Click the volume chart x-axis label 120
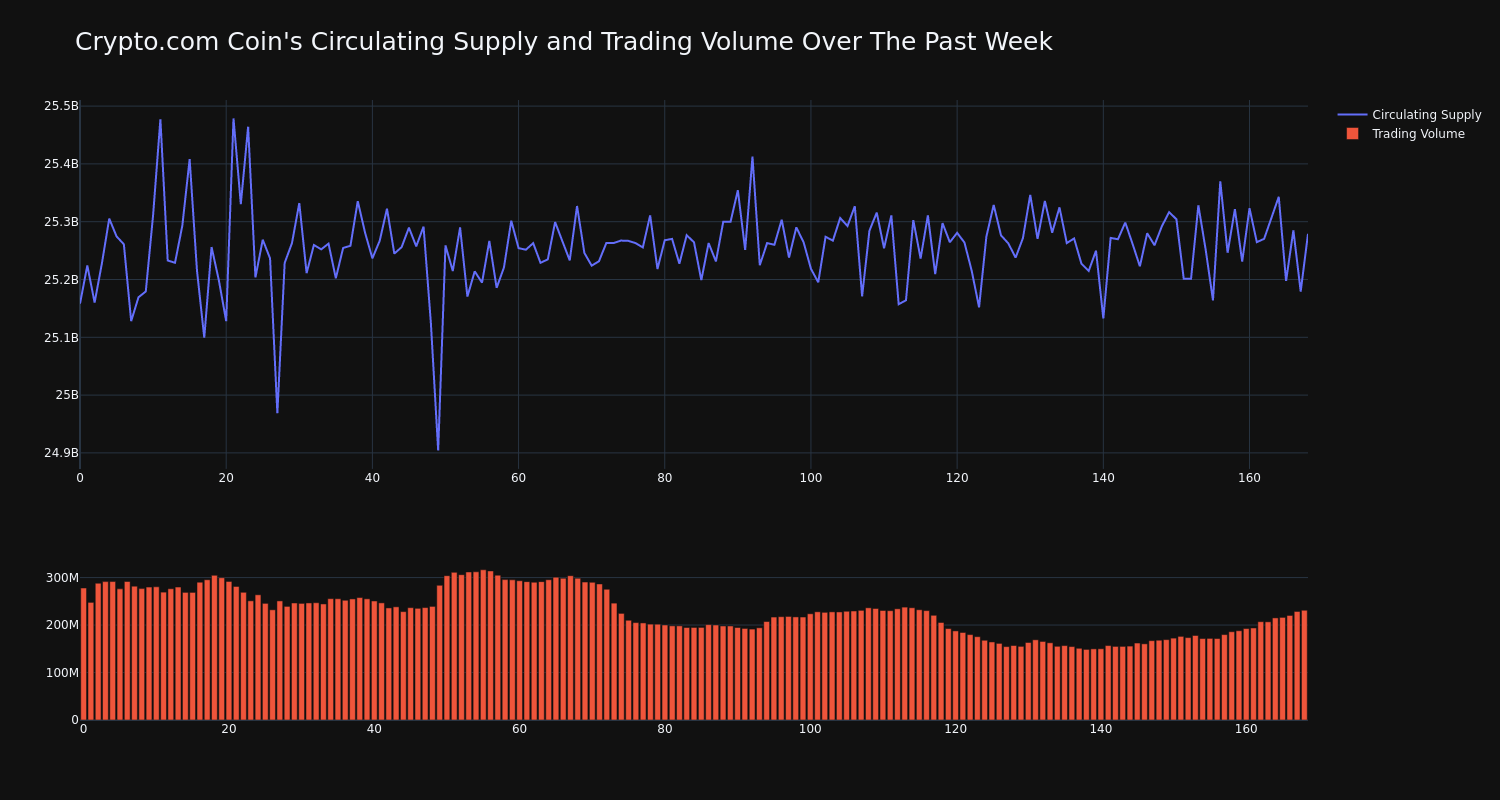This screenshot has height=800, width=1500. pyautogui.click(x=956, y=729)
